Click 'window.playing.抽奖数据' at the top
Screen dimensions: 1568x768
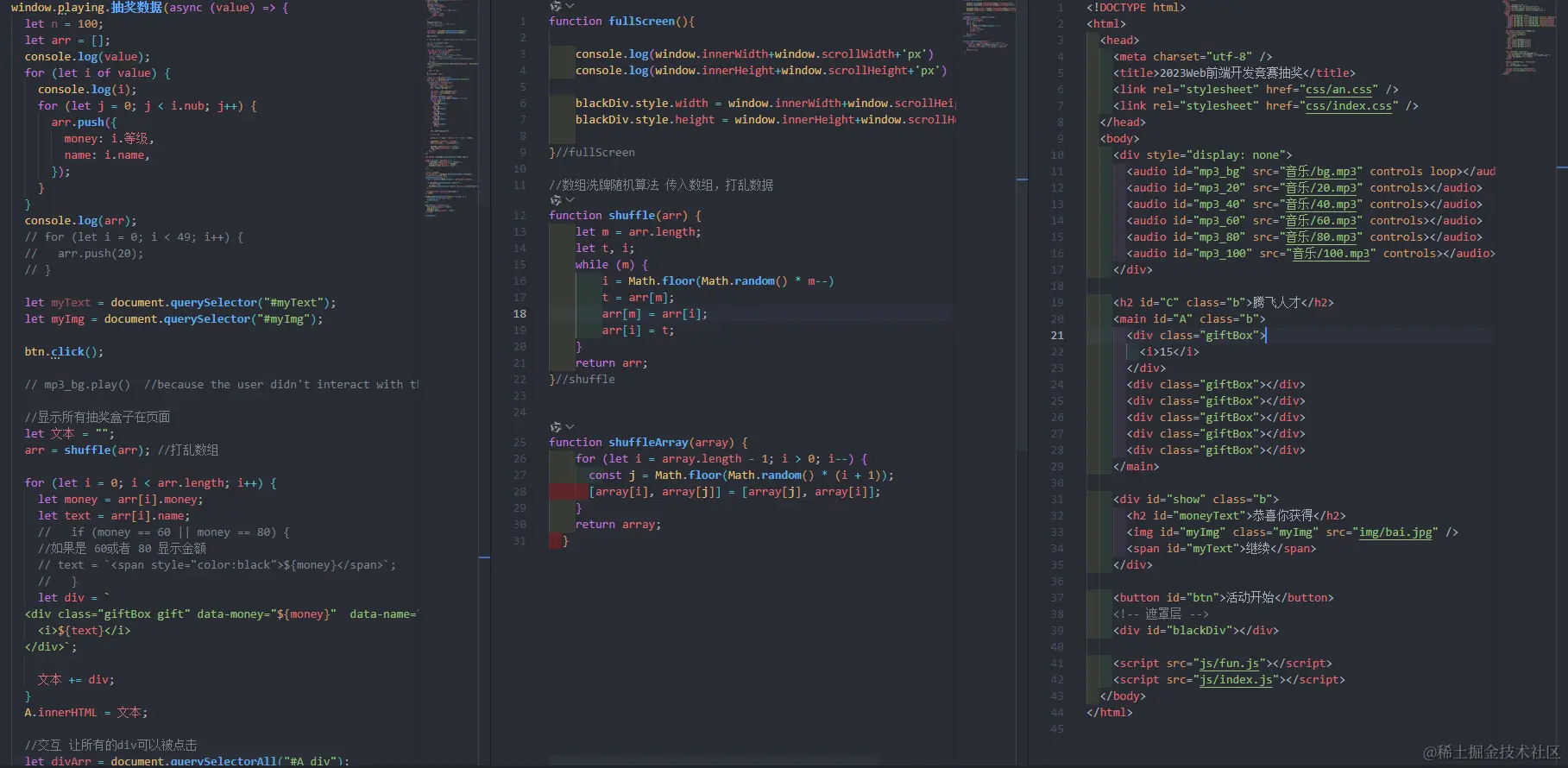(x=86, y=8)
